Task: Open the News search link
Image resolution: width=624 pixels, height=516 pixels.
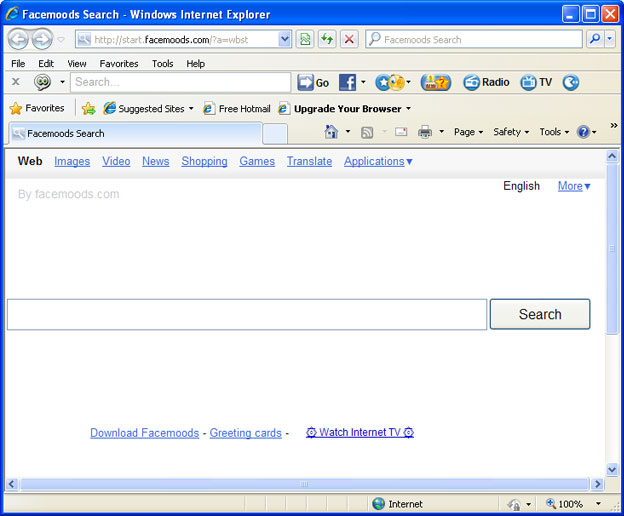Action: click(156, 161)
